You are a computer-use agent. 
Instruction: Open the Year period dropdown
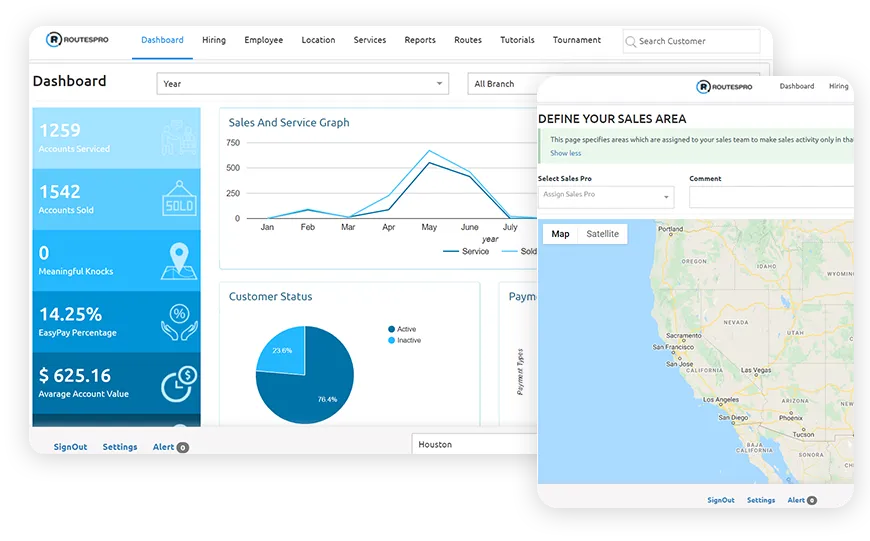coord(302,84)
